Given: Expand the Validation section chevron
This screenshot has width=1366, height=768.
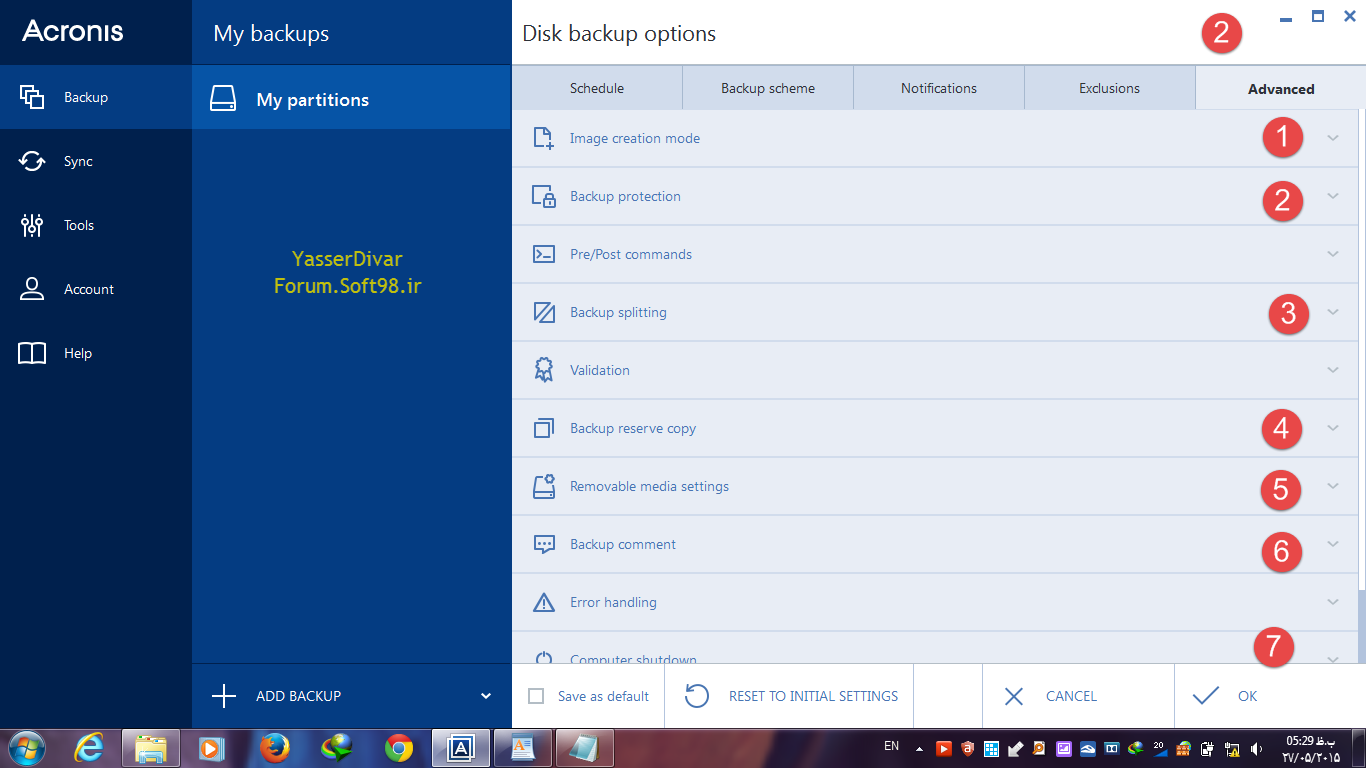Looking at the screenshot, I should [1333, 370].
